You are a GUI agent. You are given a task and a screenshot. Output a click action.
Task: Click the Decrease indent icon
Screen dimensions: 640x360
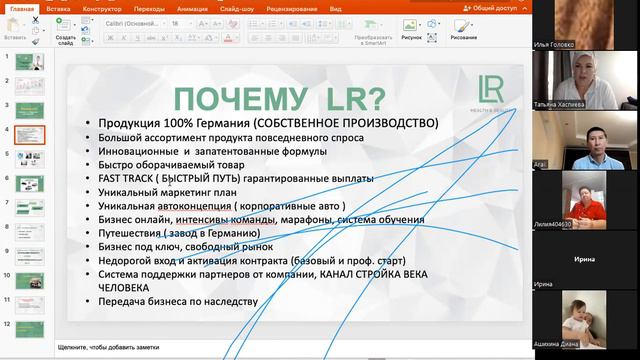292,24
